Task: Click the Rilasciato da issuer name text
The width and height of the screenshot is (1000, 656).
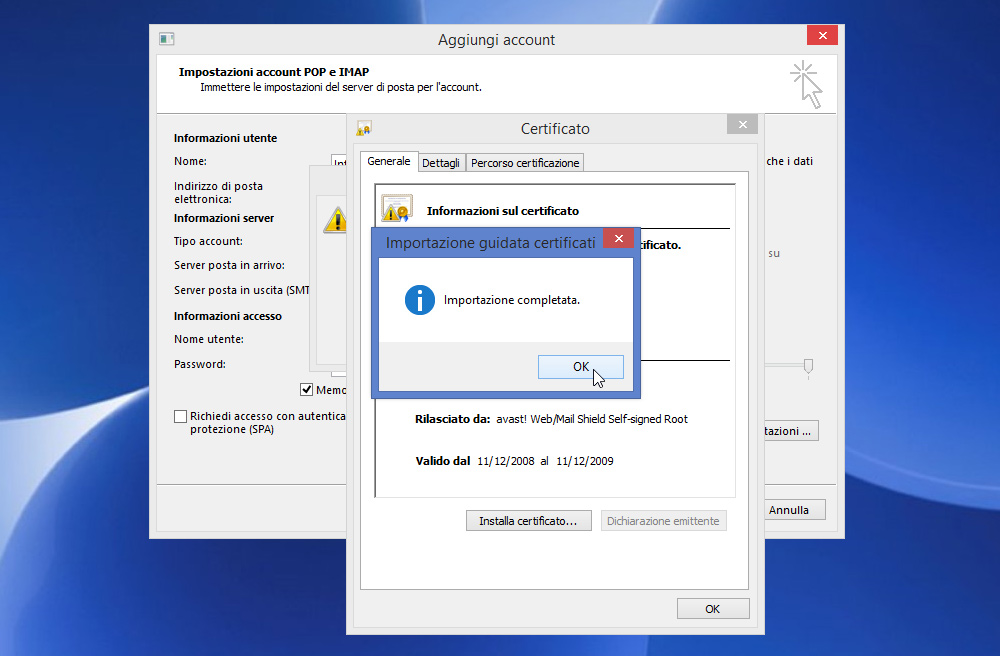Action: click(x=592, y=419)
